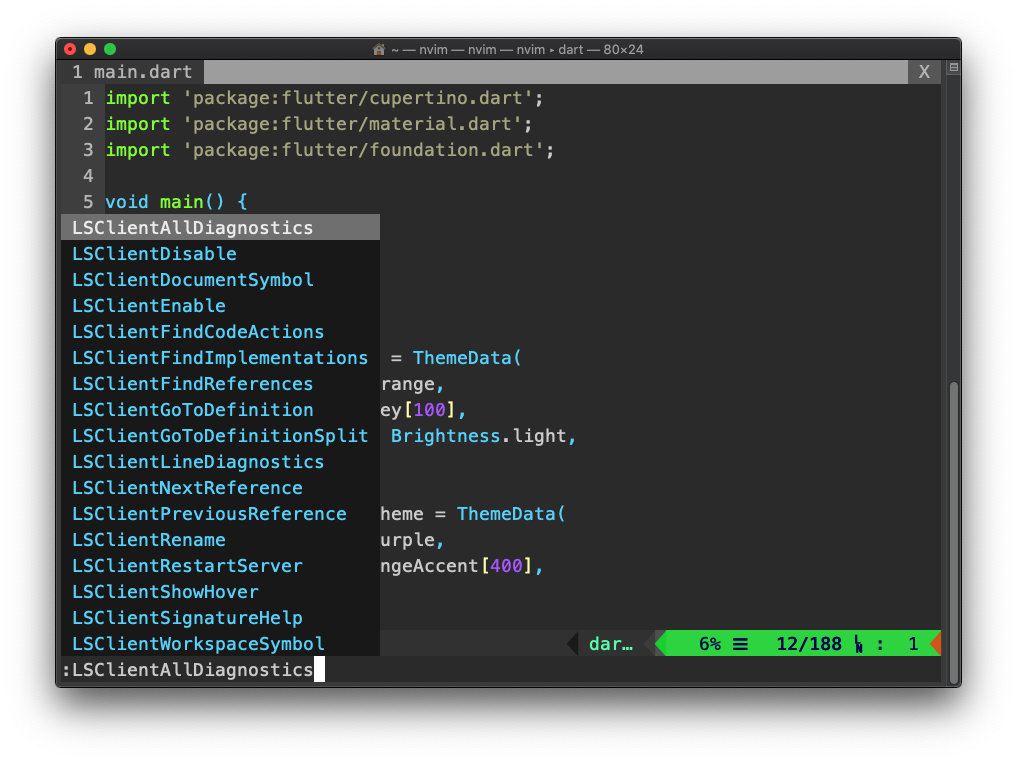Click line number 4 in the gutter
The width and height of the screenshot is (1017, 761).
[88, 176]
